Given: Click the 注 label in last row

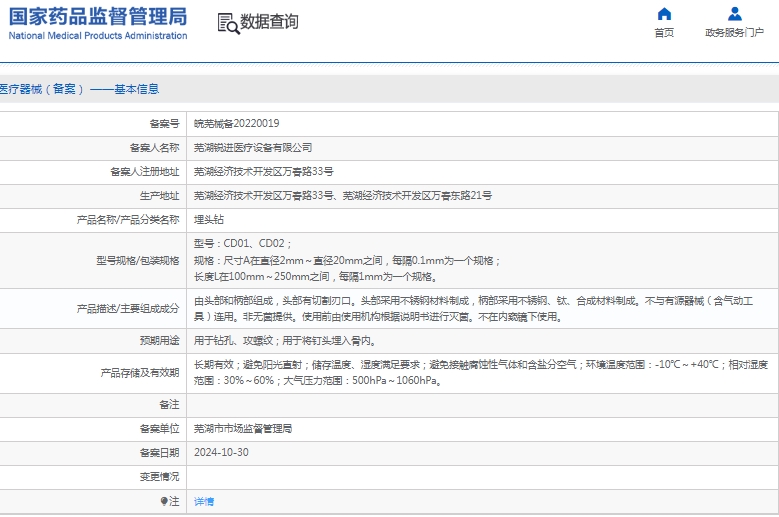Looking at the screenshot, I should click(174, 501).
